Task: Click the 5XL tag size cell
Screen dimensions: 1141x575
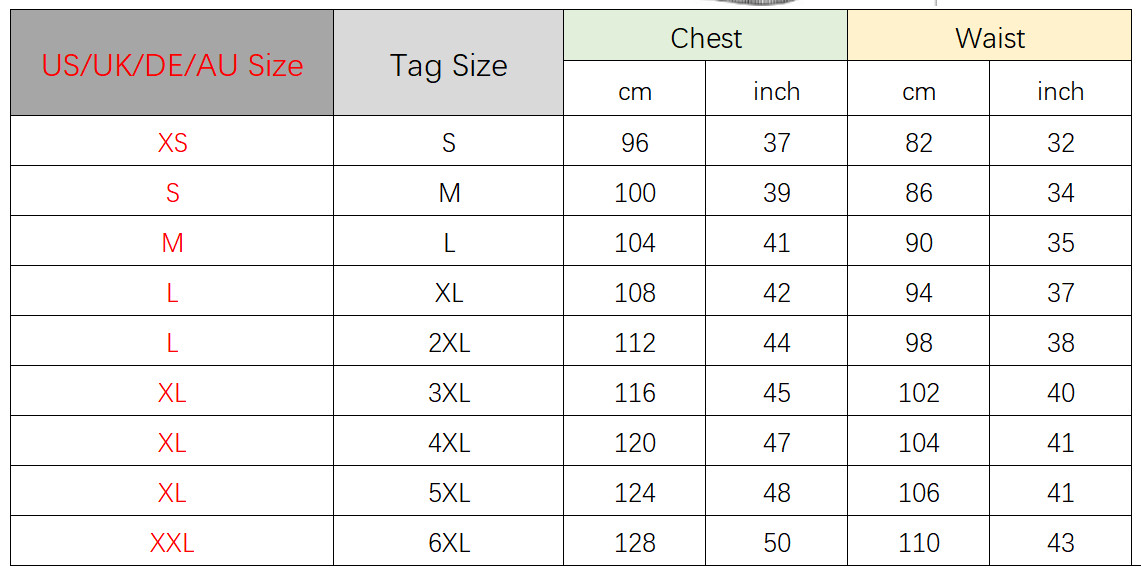Action: 448,492
